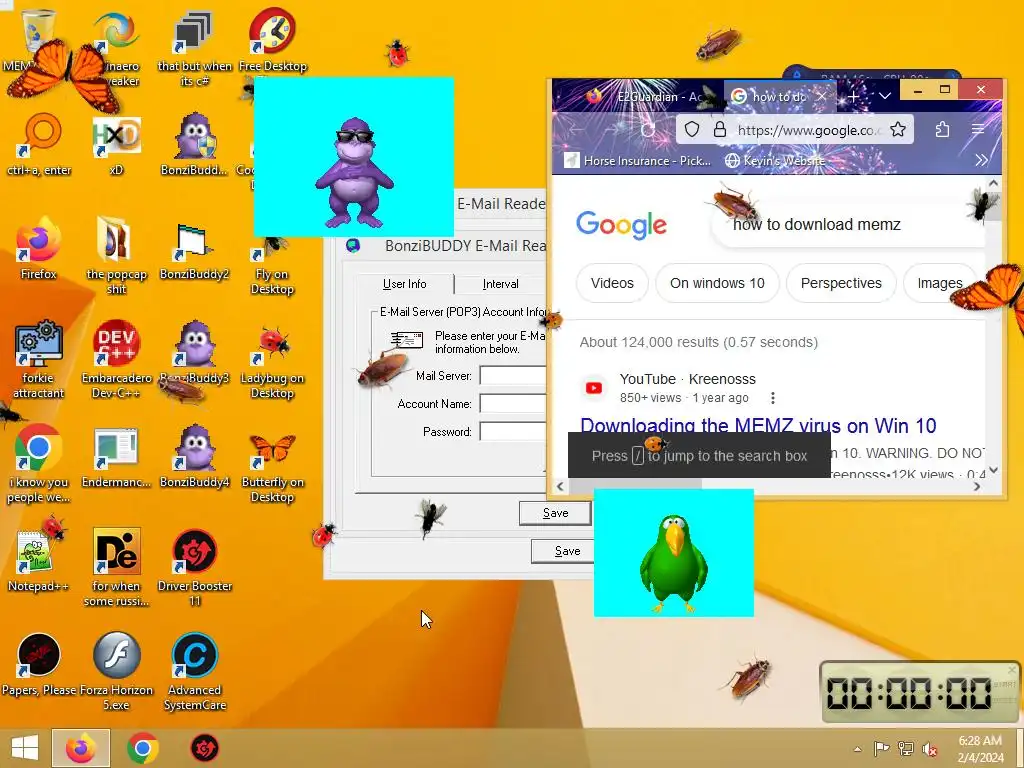This screenshot has height=768, width=1024.
Task: Open the 'ctrl+a, enter' desktop shortcut
Action: coord(39,145)
